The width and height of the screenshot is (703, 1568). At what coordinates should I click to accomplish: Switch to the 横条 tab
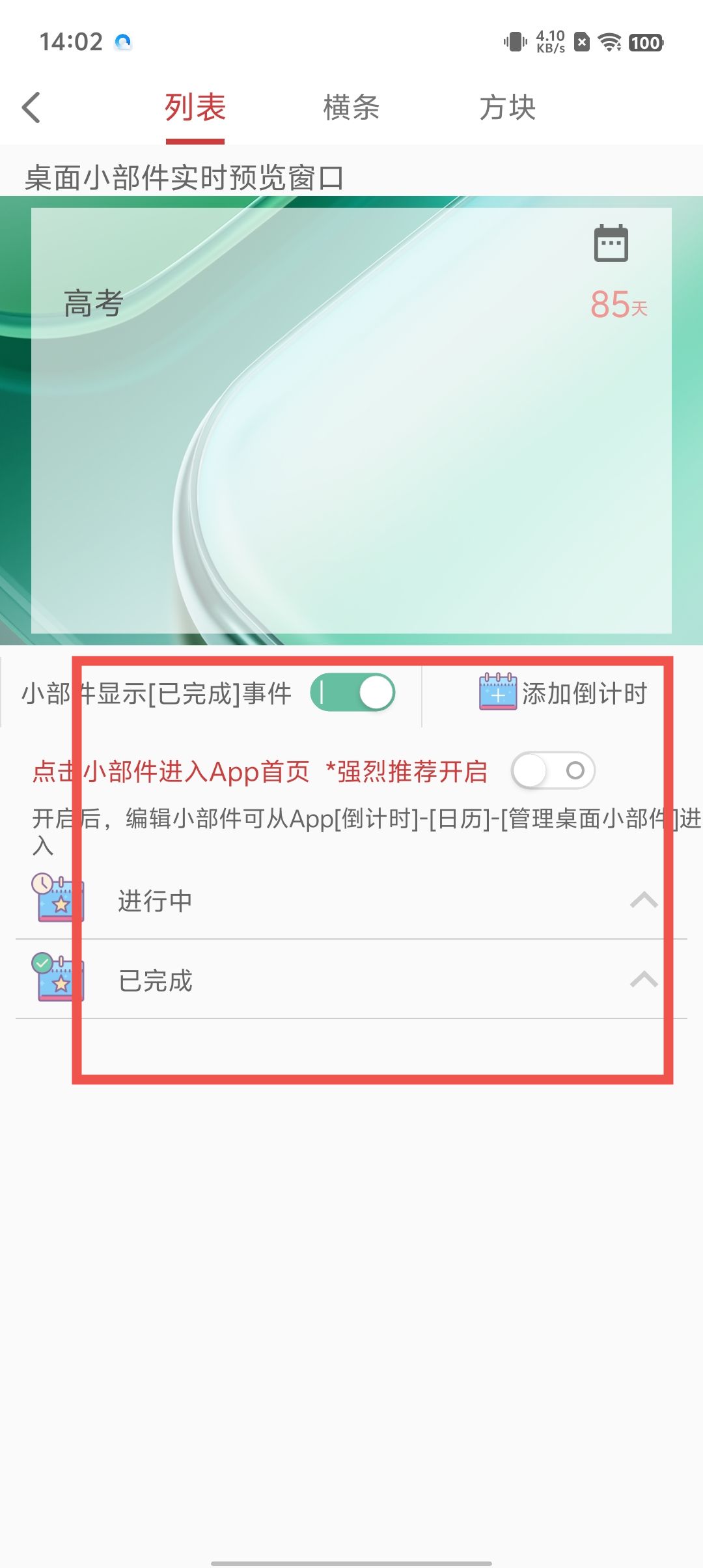pyautogui.click(x=351, y=107)
